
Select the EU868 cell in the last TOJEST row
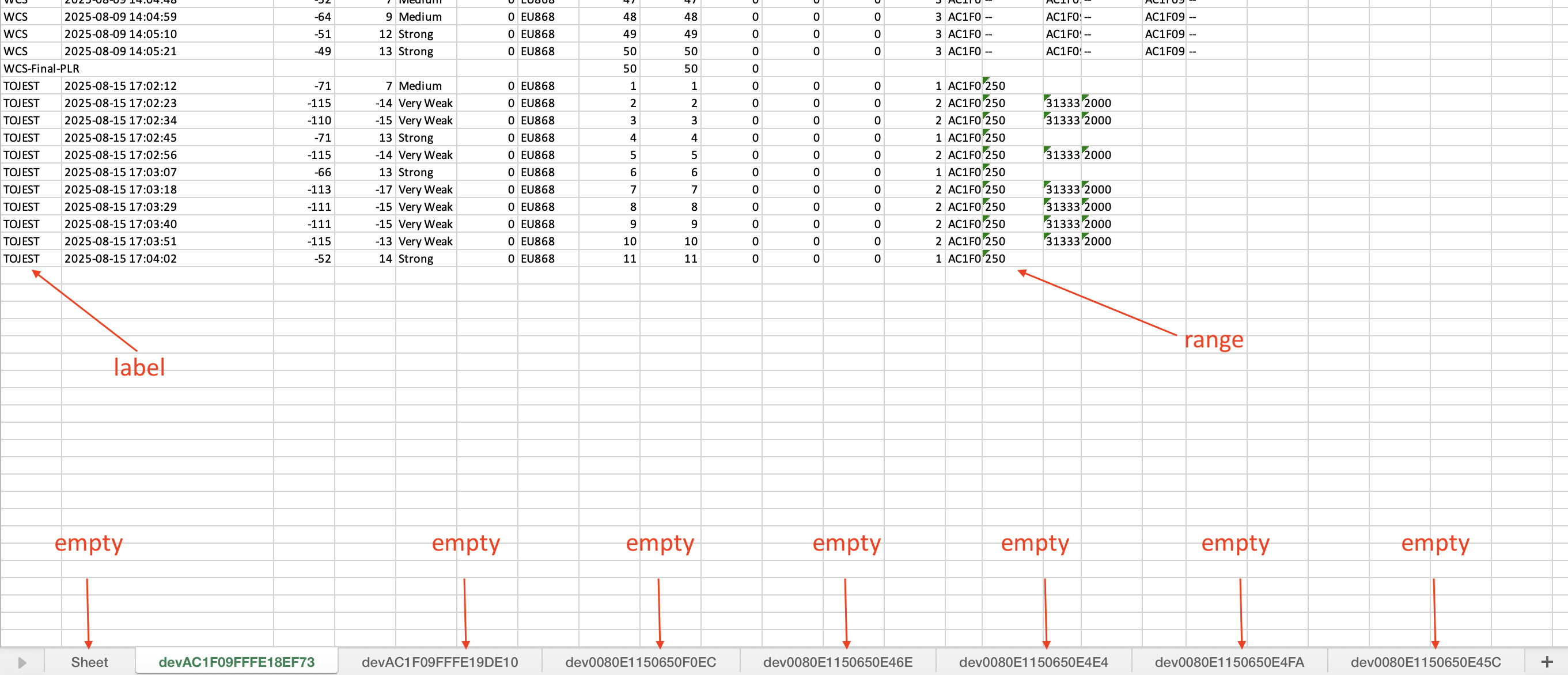point(537,259)
